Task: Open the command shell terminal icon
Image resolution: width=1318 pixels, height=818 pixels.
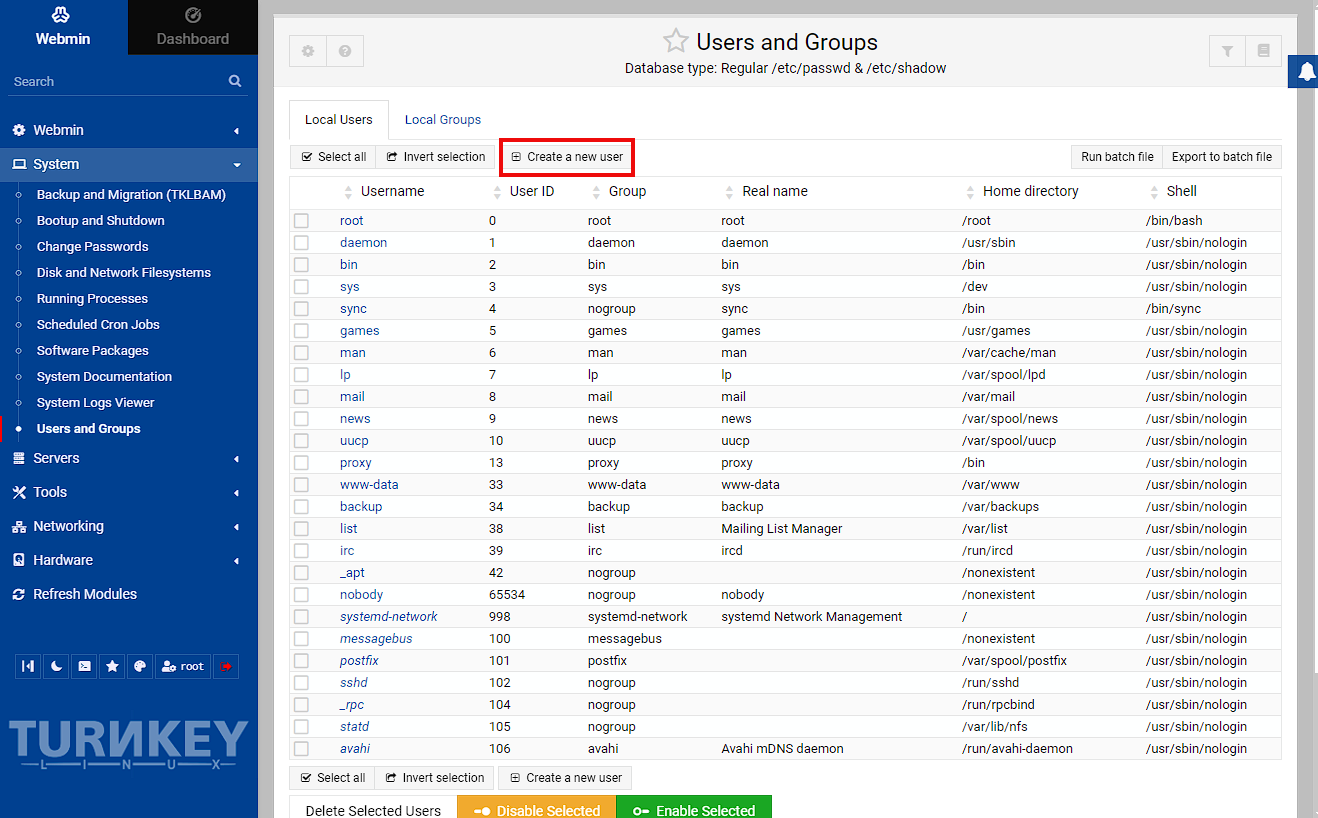Action: tap(85, 666)
